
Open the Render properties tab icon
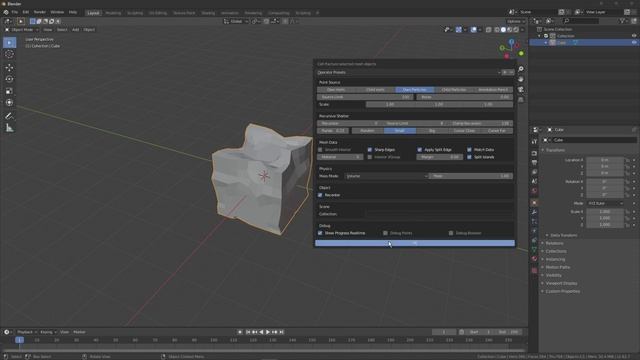coord(534,153)
